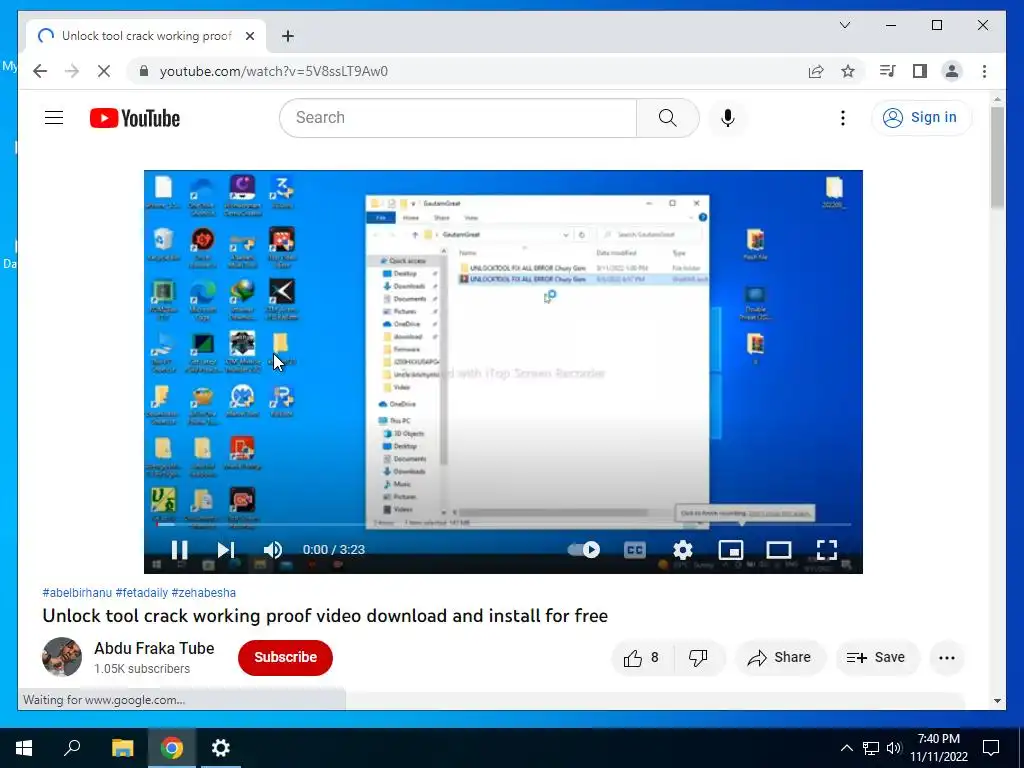The height and width of the screenshot is (768, 1024).
Task: Go to YouTube home via logo
Action: coord(135,118)
